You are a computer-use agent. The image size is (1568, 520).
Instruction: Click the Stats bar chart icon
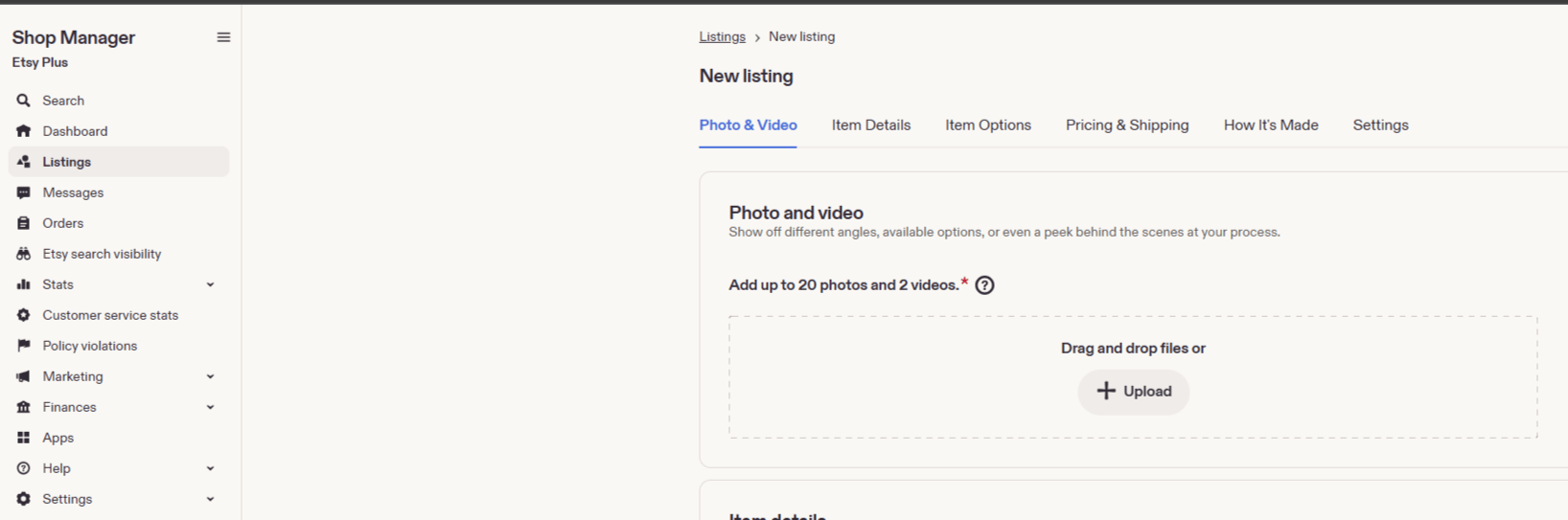24,284
